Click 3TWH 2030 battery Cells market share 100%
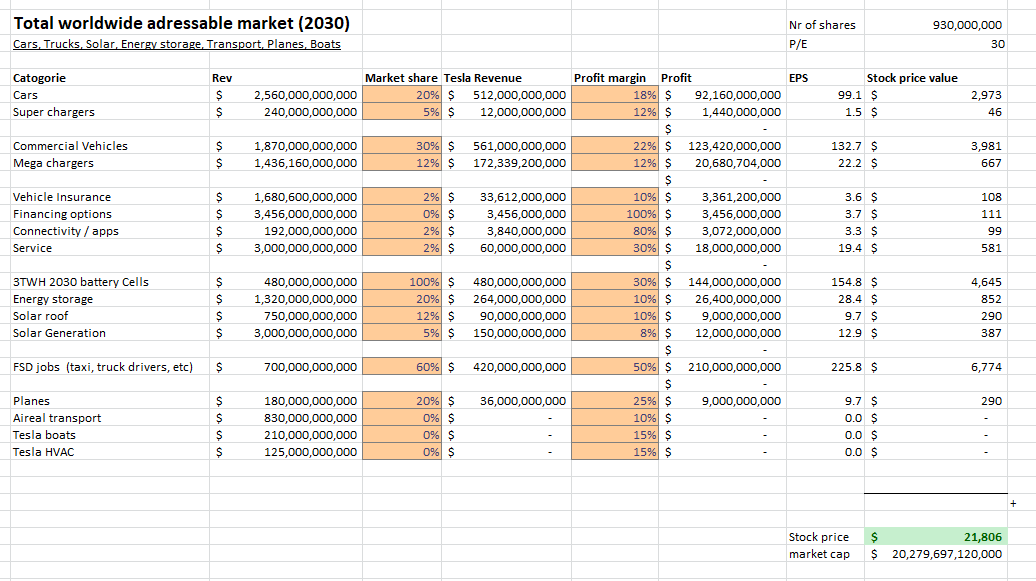The height and width of the screenshot is (581, 1036). [402, 282]
